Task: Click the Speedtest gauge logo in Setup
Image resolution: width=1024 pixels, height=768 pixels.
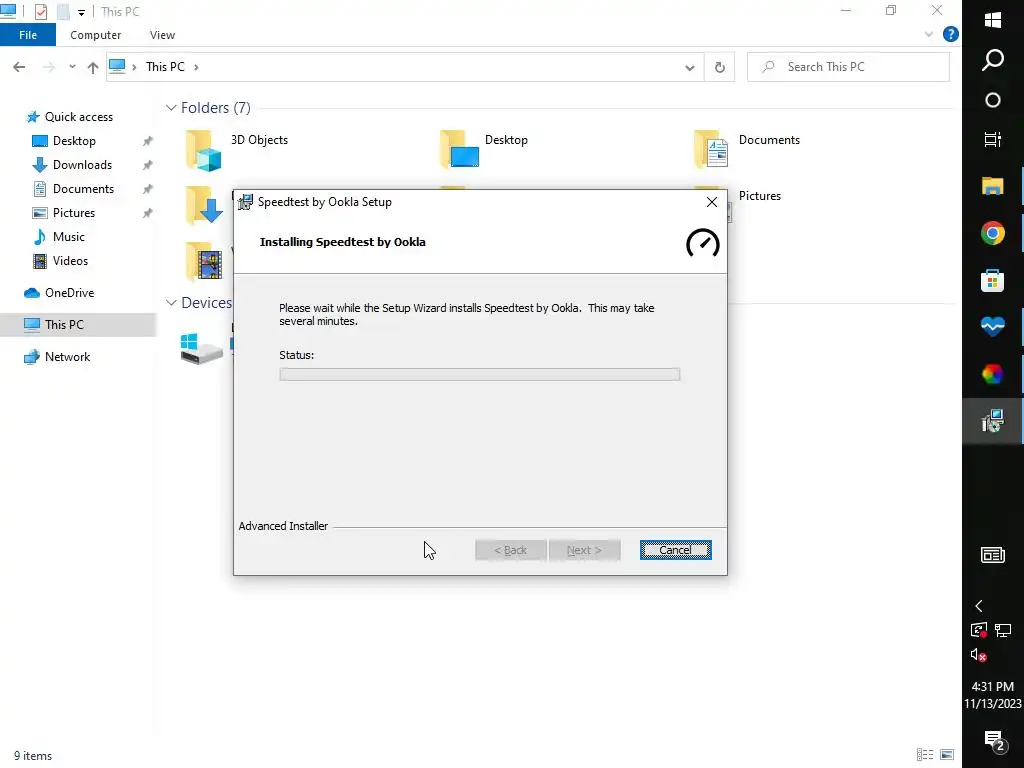Action: pyautogui.click(x=703, y=243)
